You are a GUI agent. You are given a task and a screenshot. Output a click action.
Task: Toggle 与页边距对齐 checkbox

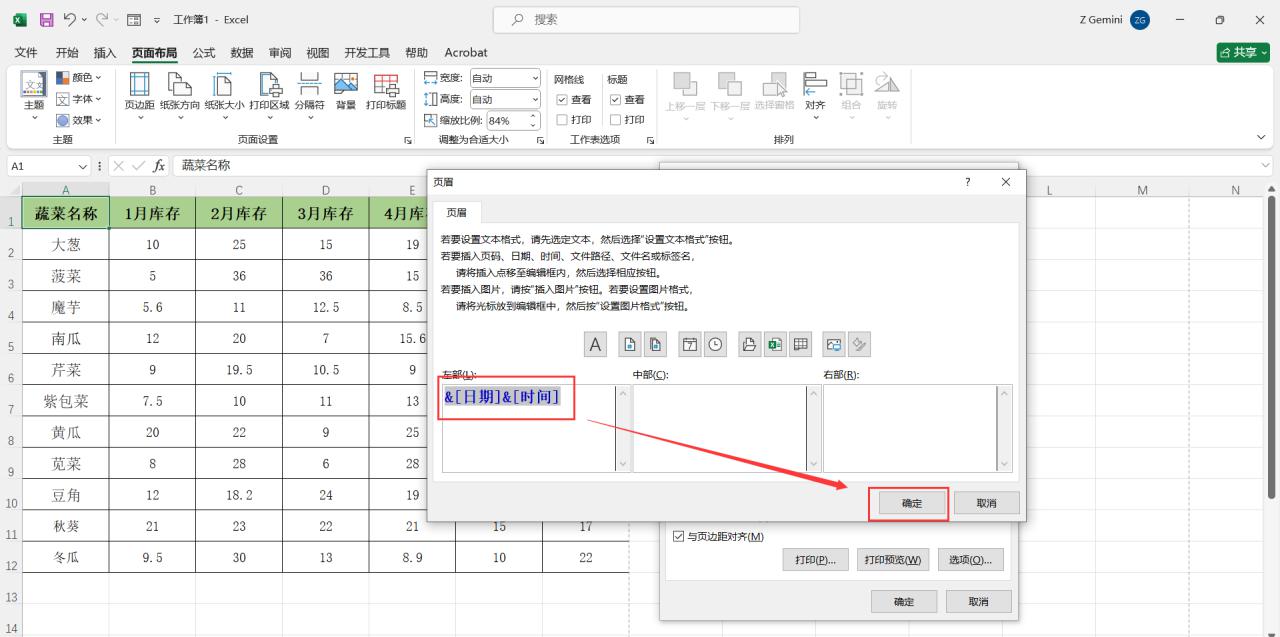tap(680, 537)
